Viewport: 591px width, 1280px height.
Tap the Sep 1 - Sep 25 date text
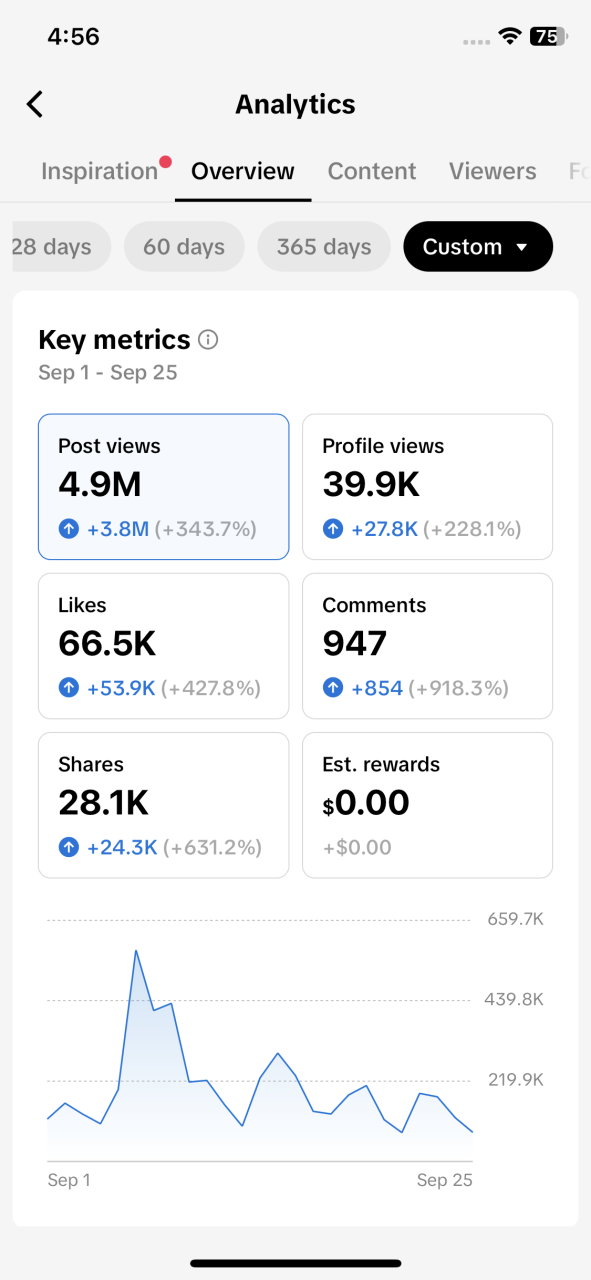point(108,372)
